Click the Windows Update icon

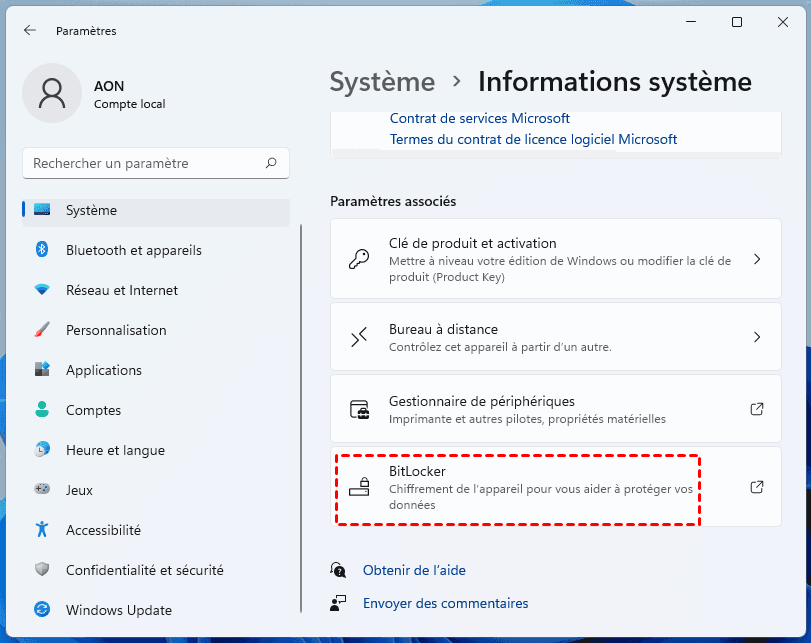click(x=42, y=610)
